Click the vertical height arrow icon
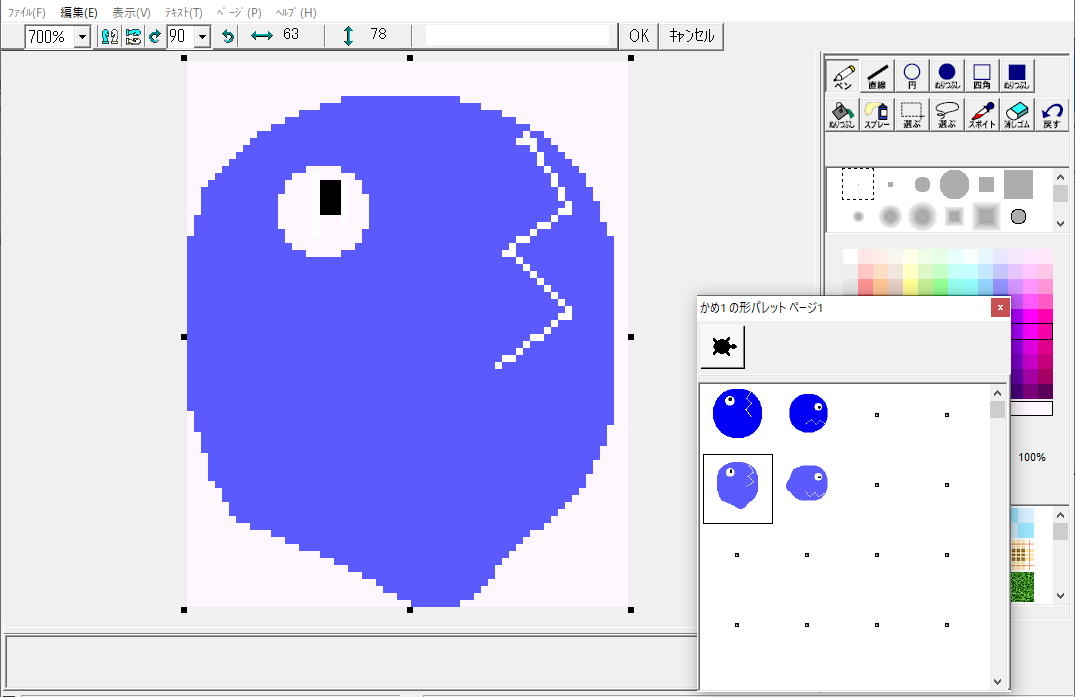 pyautogui.click(x=348, y=36)
